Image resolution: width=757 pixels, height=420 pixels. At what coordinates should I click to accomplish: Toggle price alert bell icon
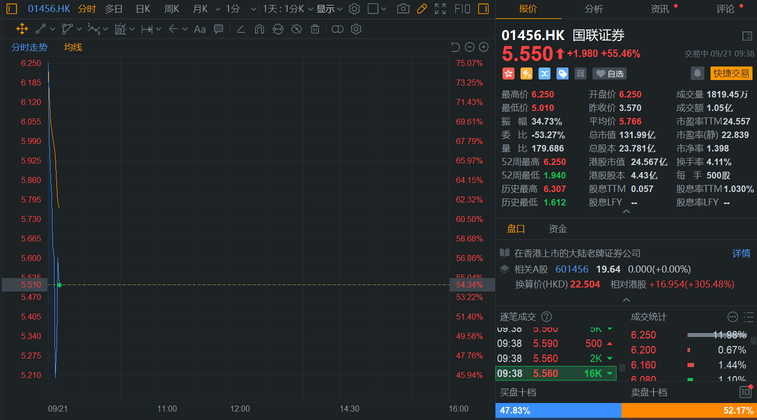(697, 73)
